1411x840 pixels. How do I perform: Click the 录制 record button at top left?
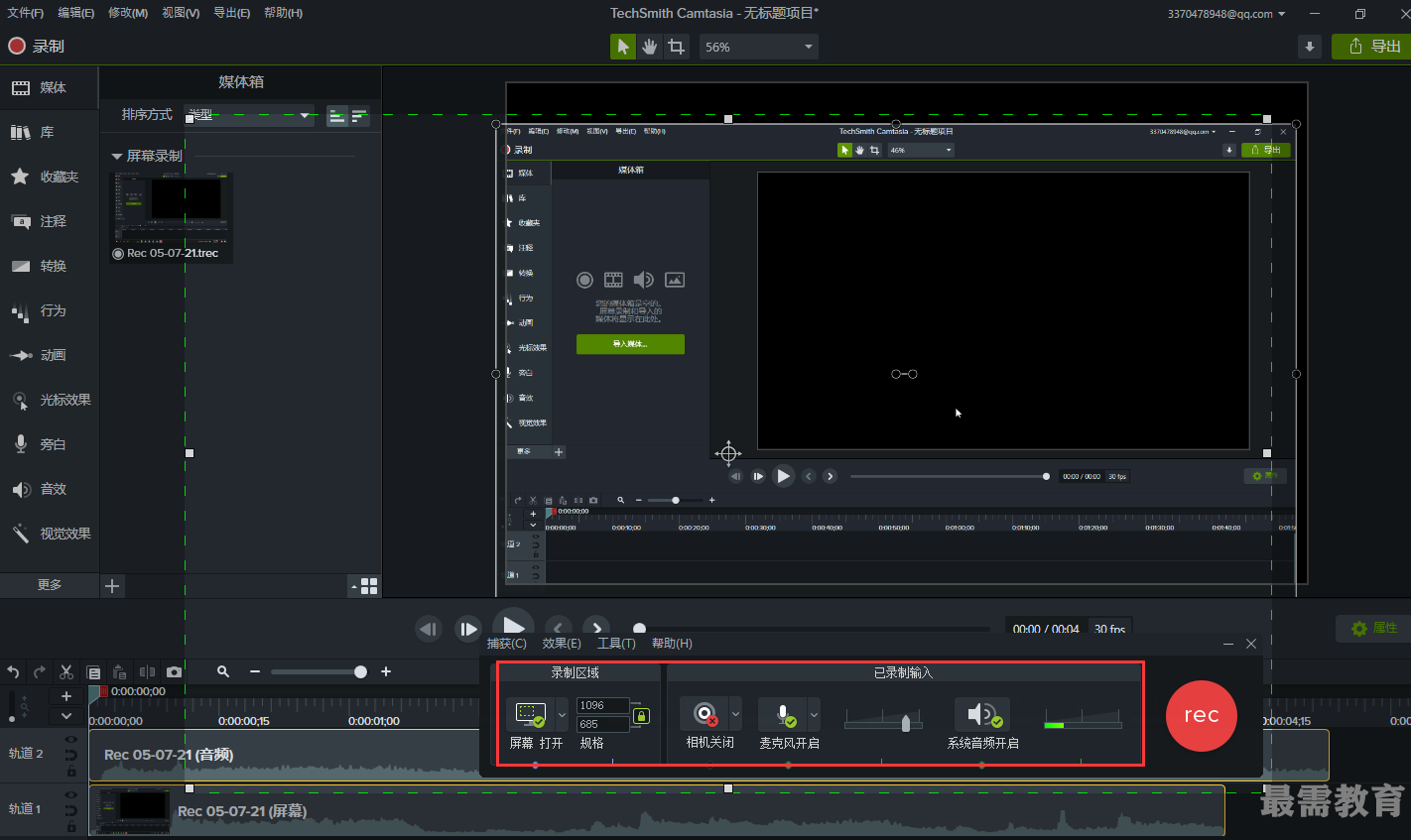pyautogui.click(x=36, y=46)
